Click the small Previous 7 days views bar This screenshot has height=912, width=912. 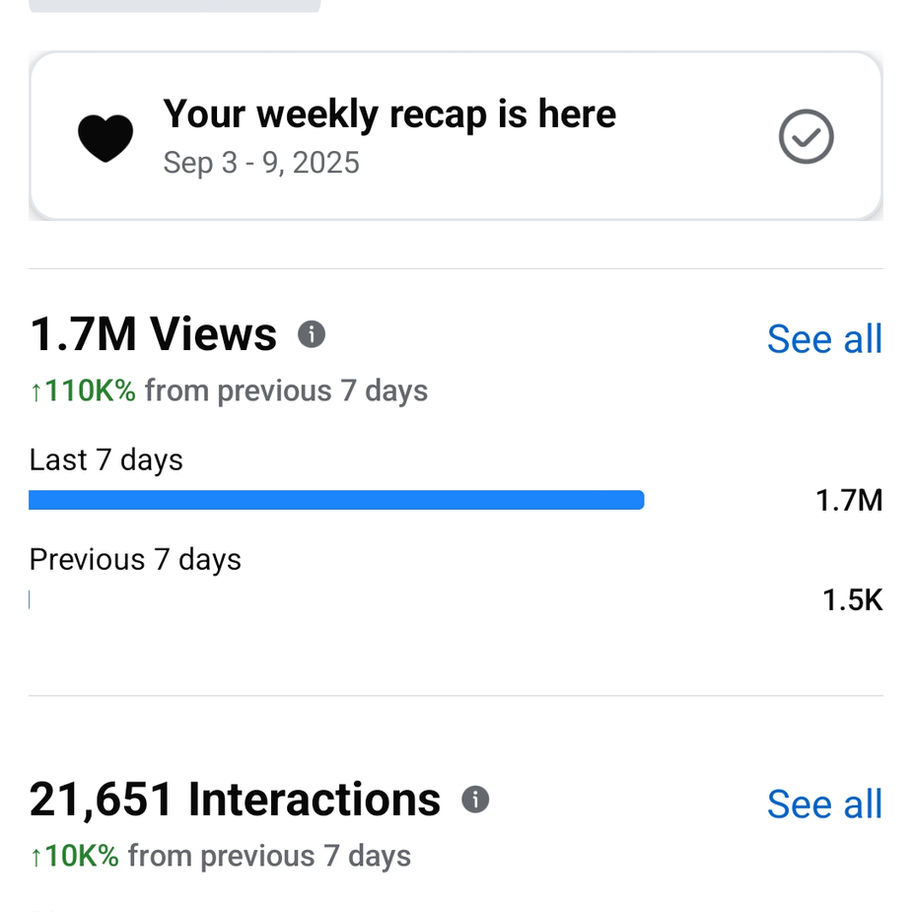point(30,600)
